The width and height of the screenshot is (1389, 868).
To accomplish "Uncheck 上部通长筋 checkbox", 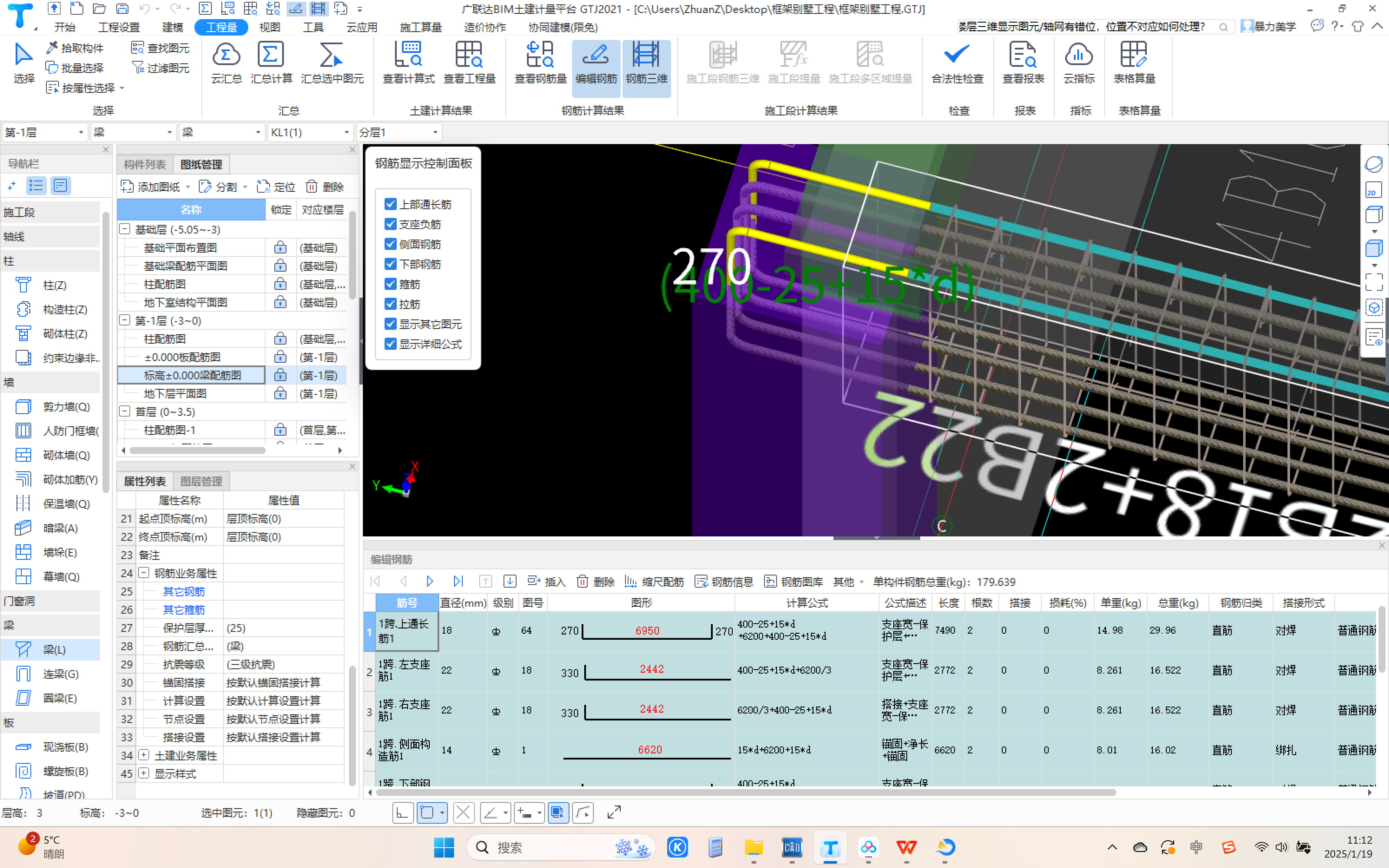I will point(390,204).
